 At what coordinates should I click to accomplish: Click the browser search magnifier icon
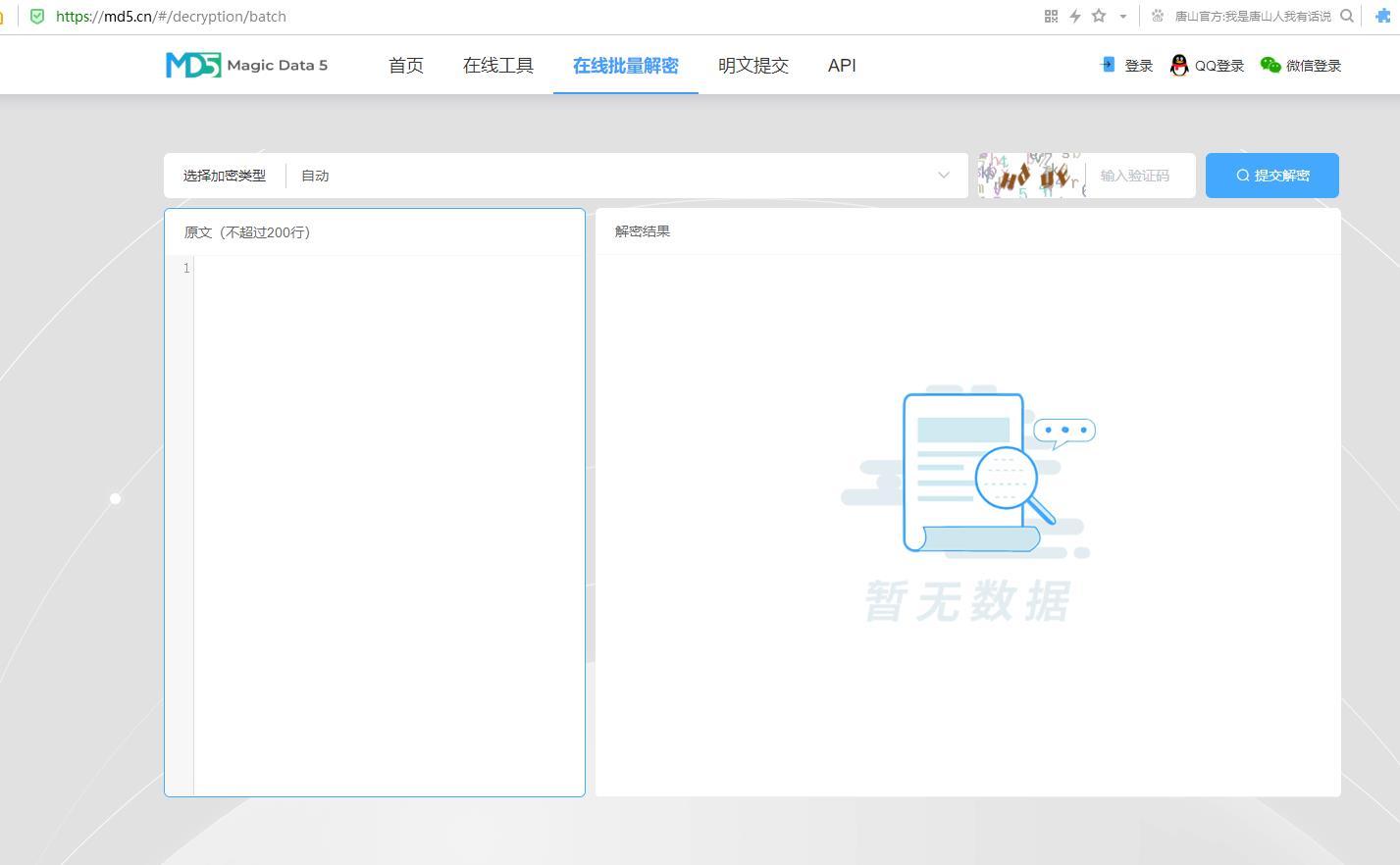(x=1347, y=16)
